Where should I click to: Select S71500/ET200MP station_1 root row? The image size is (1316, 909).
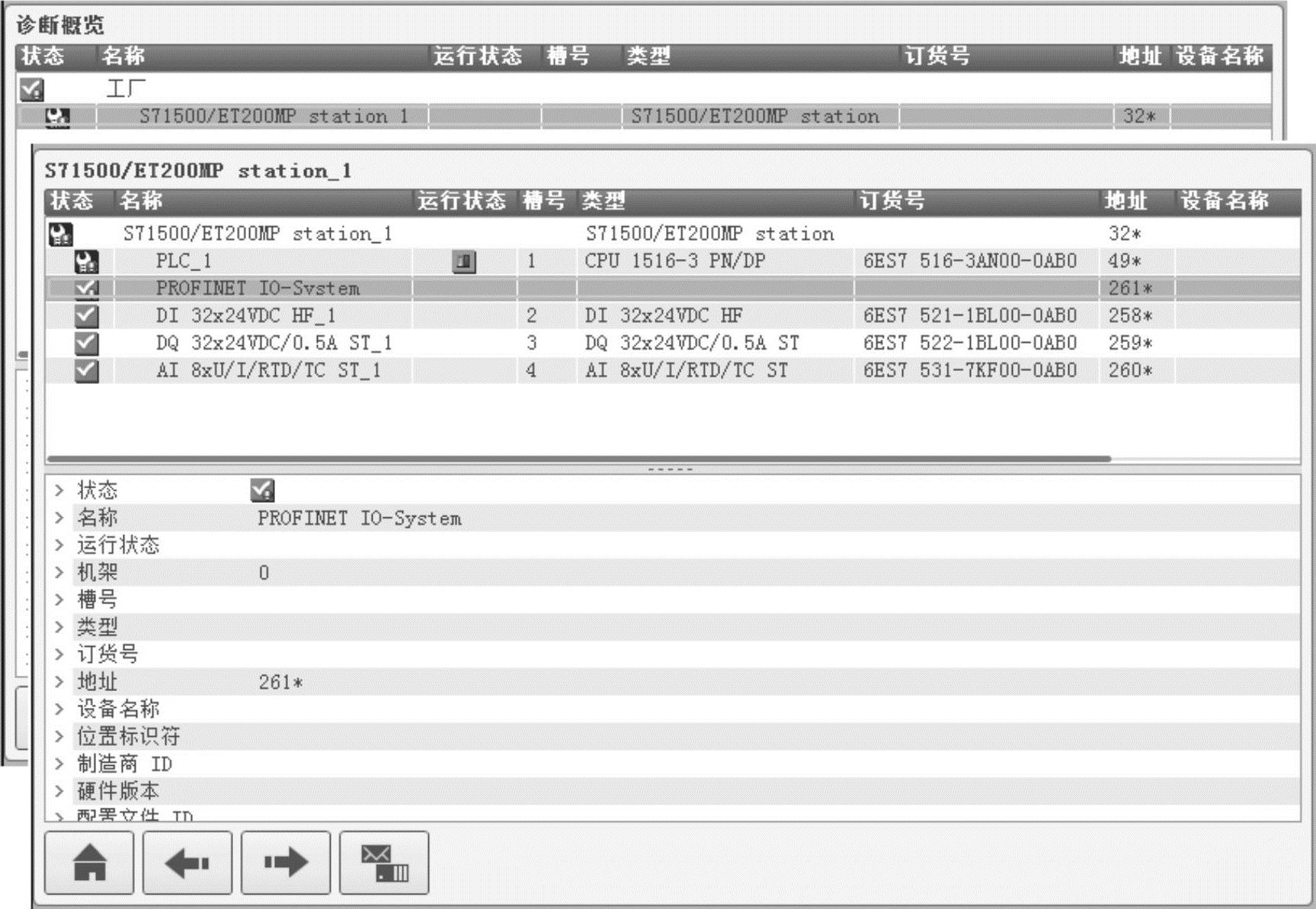pyautogui.click(x=673, y=234)
